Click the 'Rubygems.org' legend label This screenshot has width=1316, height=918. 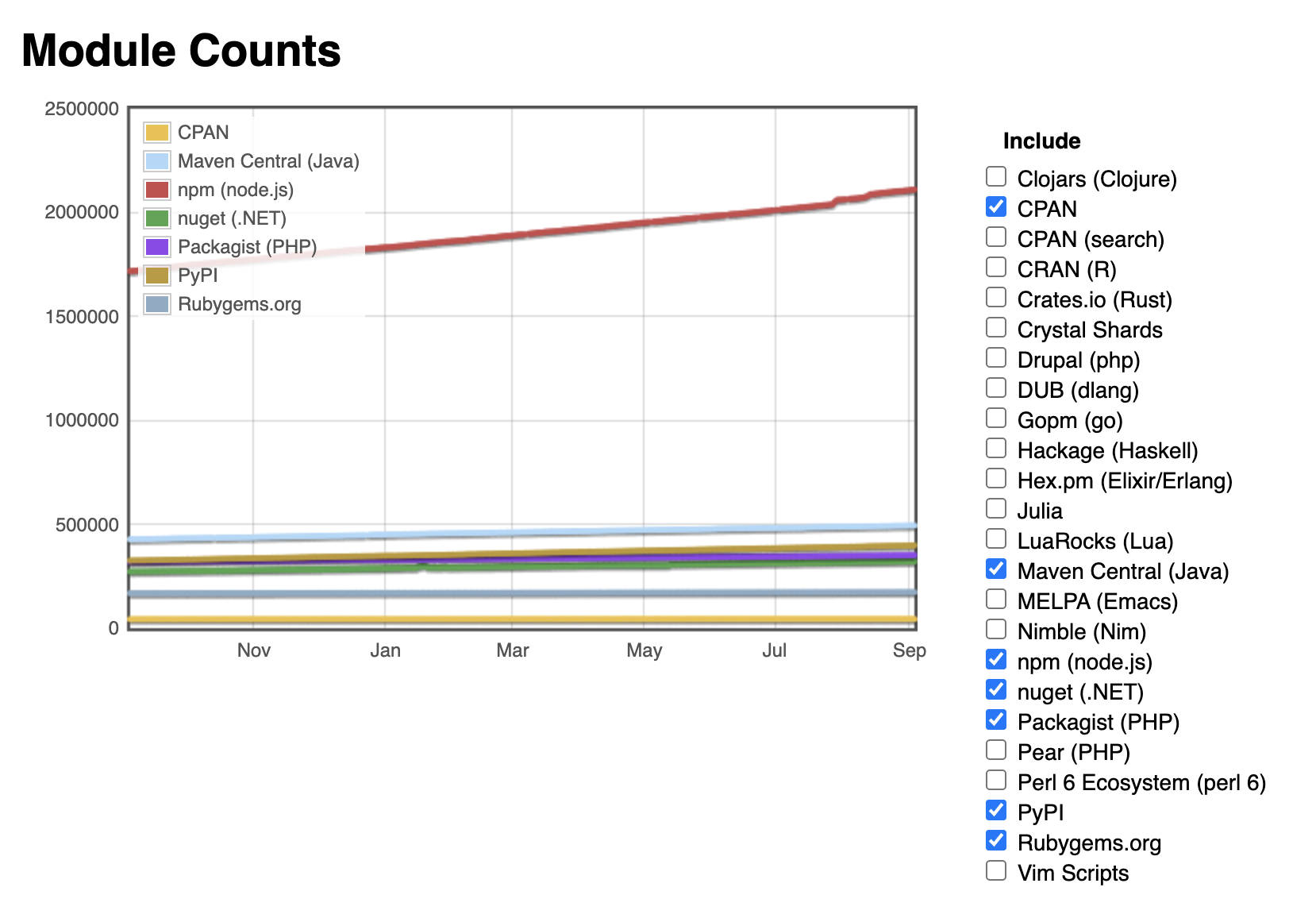240,305
